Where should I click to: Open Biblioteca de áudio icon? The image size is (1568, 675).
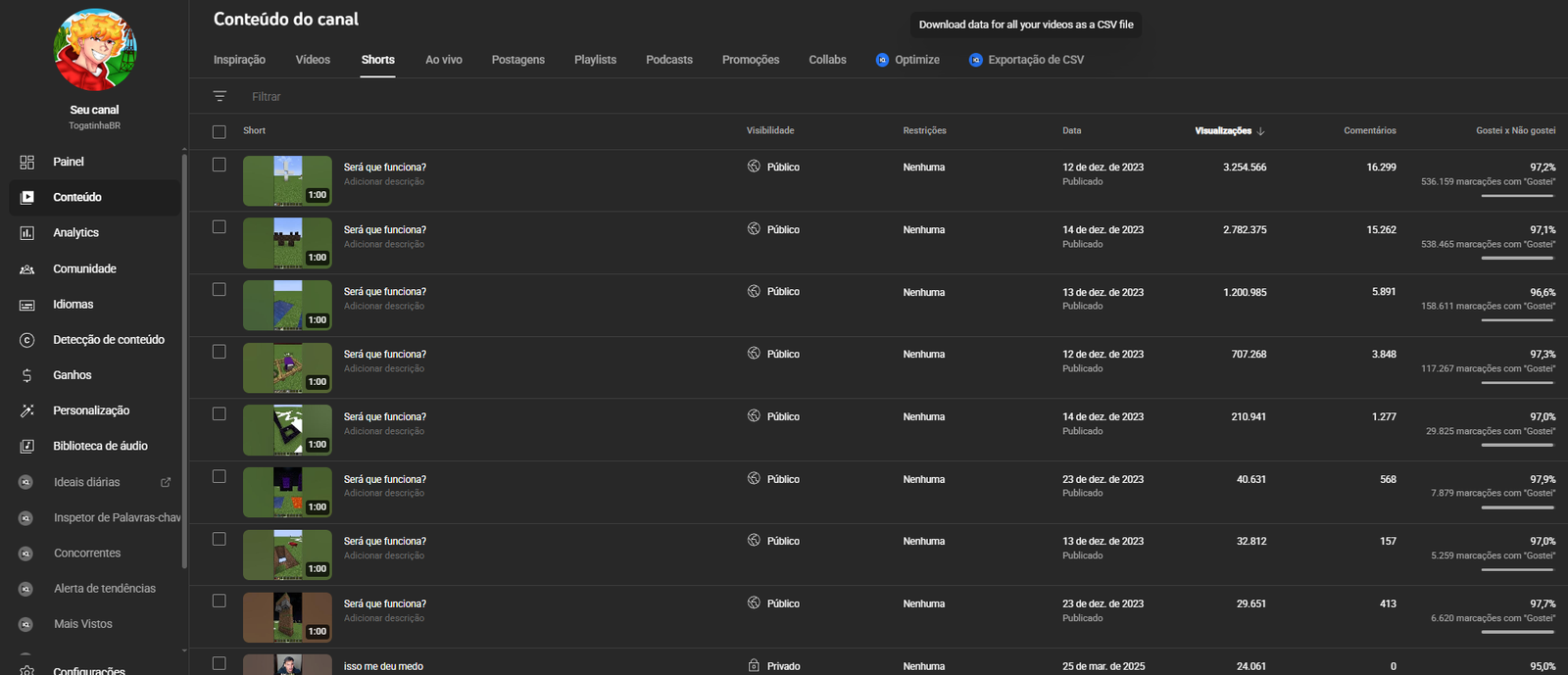[27, 446]
